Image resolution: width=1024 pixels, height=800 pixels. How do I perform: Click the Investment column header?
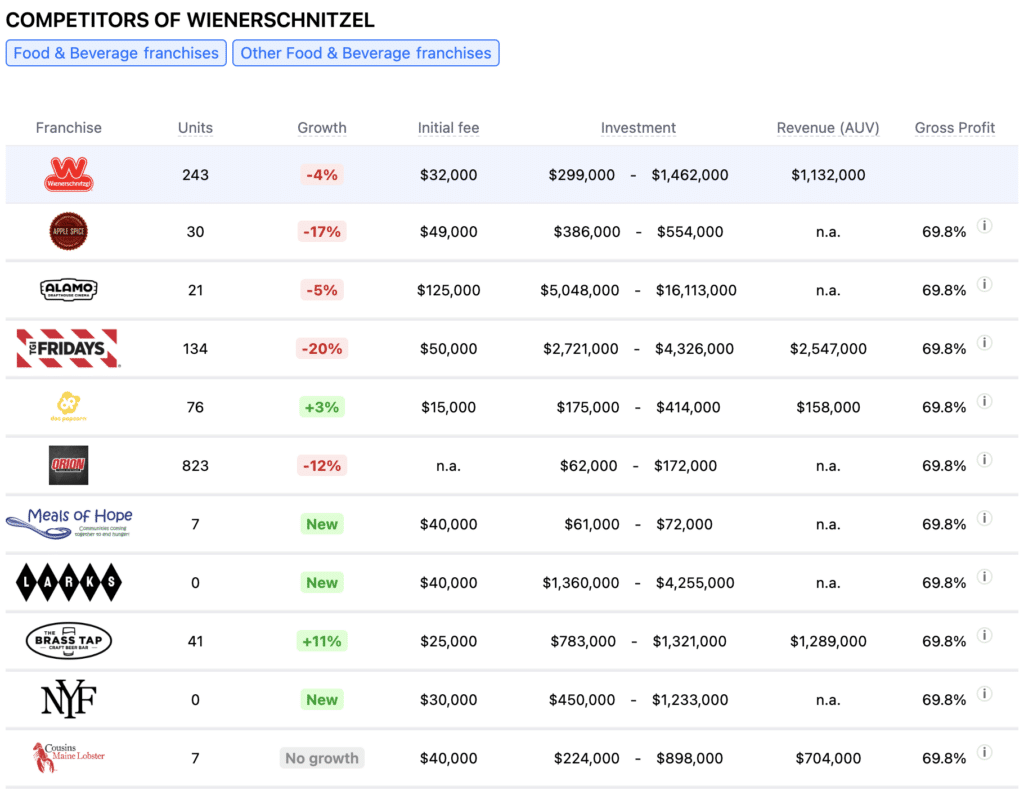click(638, 127)
